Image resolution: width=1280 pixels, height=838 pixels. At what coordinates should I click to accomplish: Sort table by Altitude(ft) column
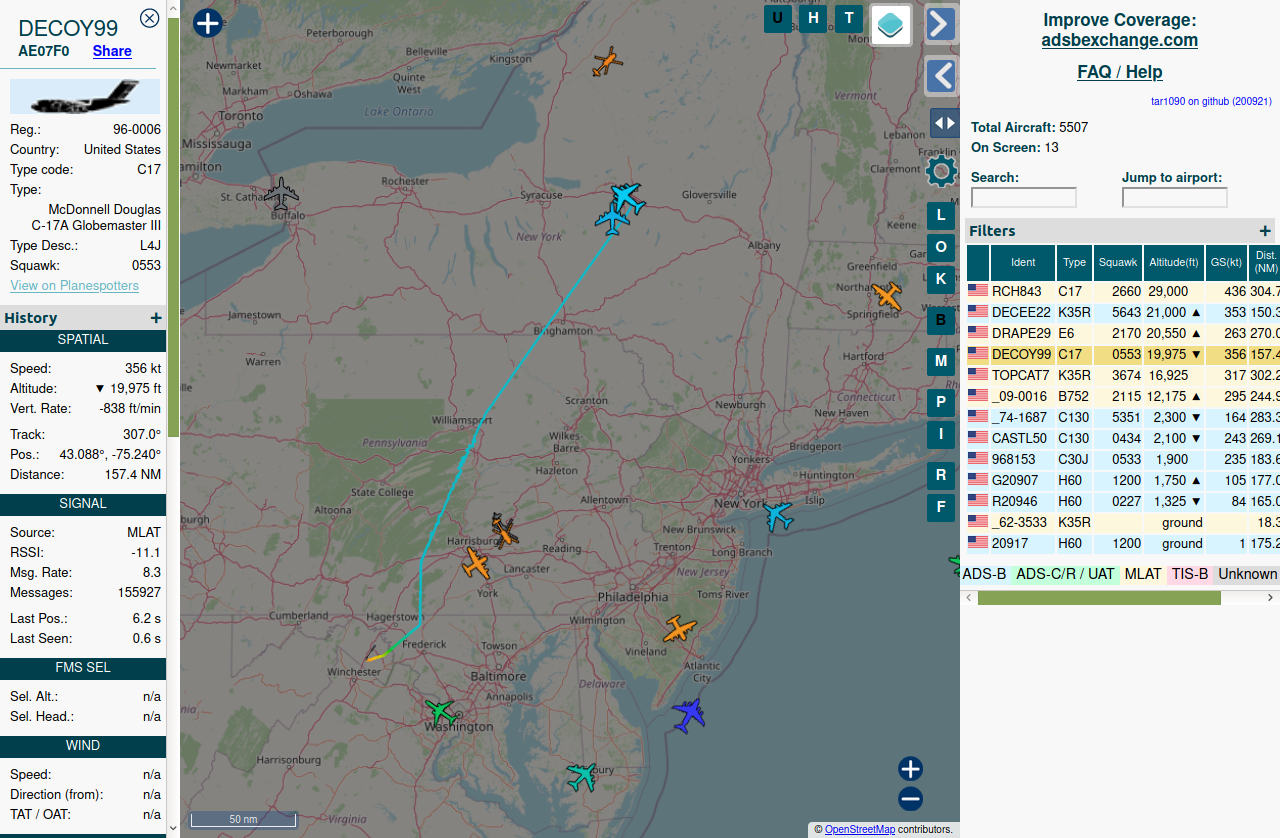1174,263
